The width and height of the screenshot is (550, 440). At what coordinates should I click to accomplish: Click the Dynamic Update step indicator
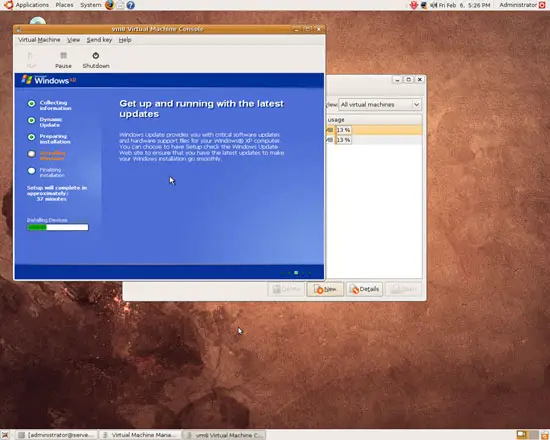32,120
